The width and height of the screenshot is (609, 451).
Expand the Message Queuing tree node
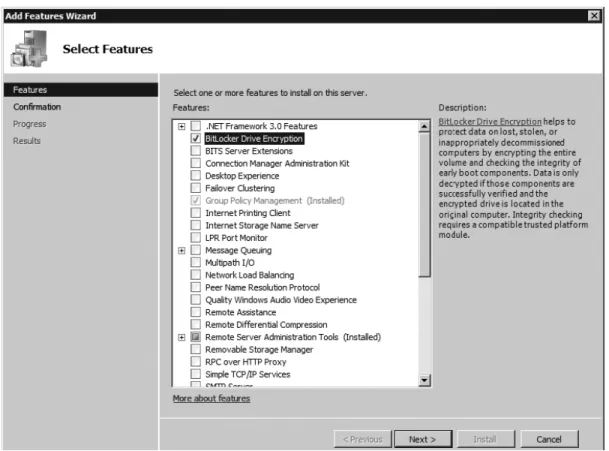pos(181,251)
